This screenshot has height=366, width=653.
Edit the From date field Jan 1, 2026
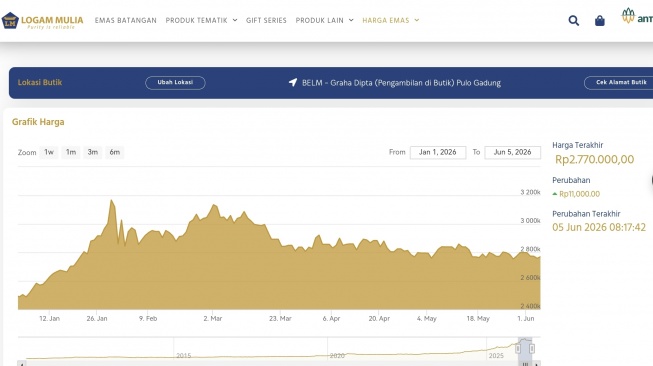[x=438, y=152]
